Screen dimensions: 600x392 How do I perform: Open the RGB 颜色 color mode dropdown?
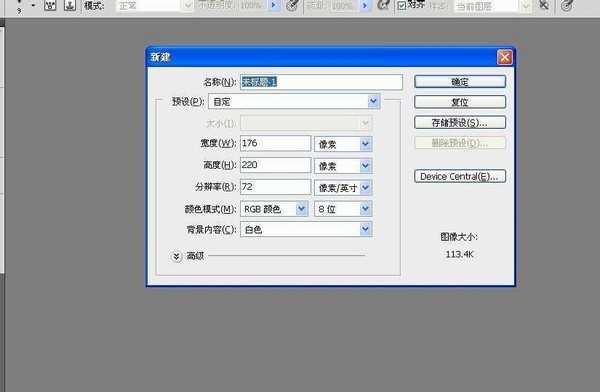[274, 209]
